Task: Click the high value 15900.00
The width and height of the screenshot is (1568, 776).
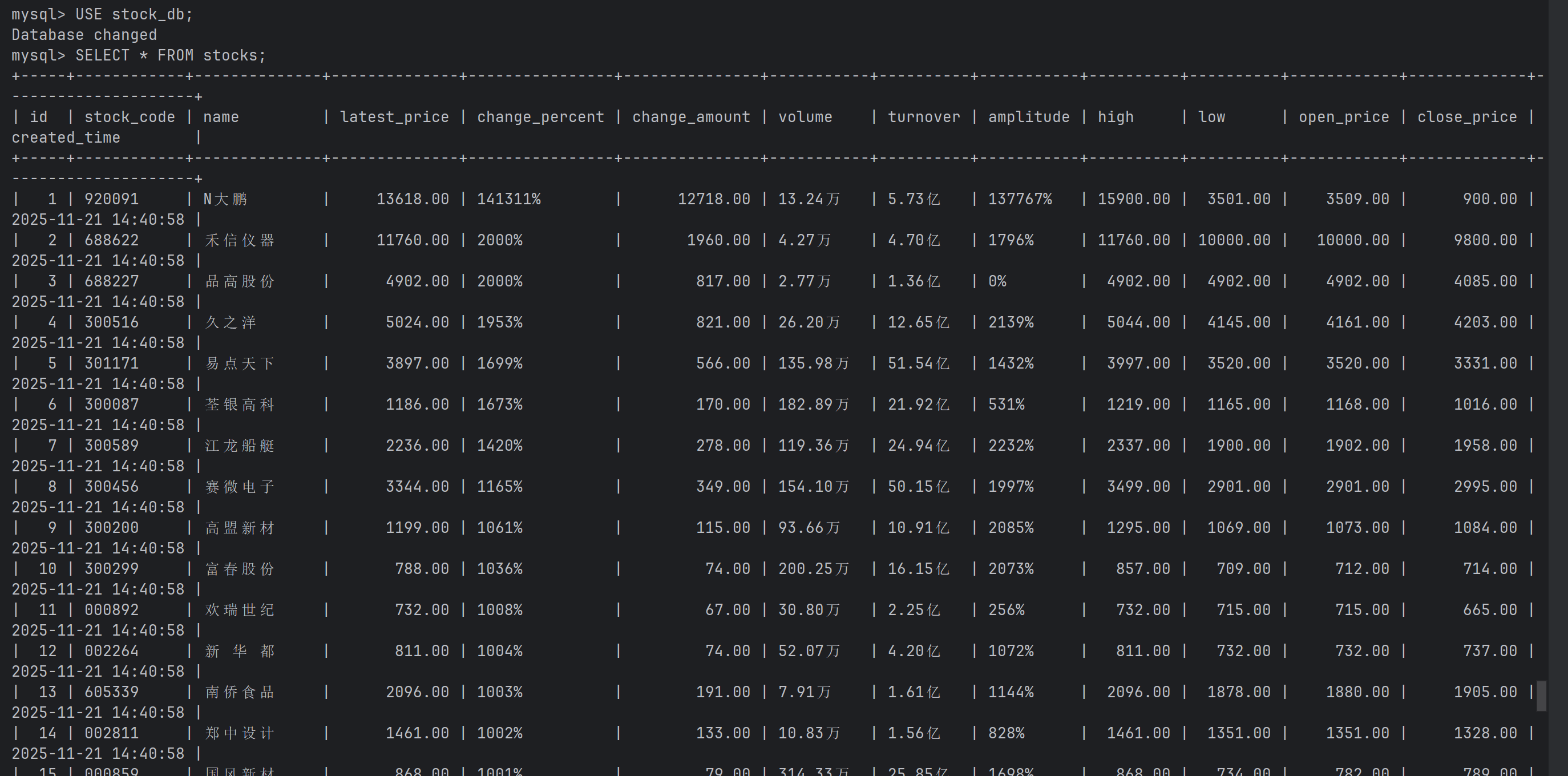Action: [1133, 199]
